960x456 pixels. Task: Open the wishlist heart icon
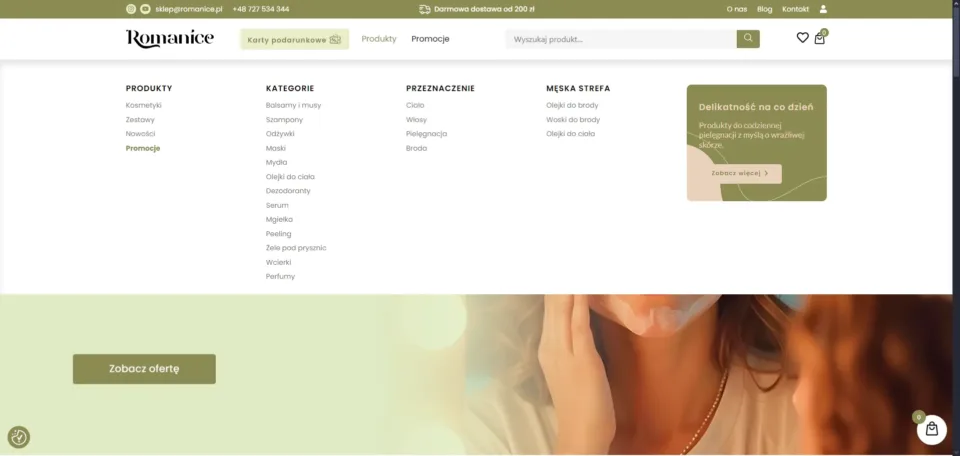click(802, 38)
